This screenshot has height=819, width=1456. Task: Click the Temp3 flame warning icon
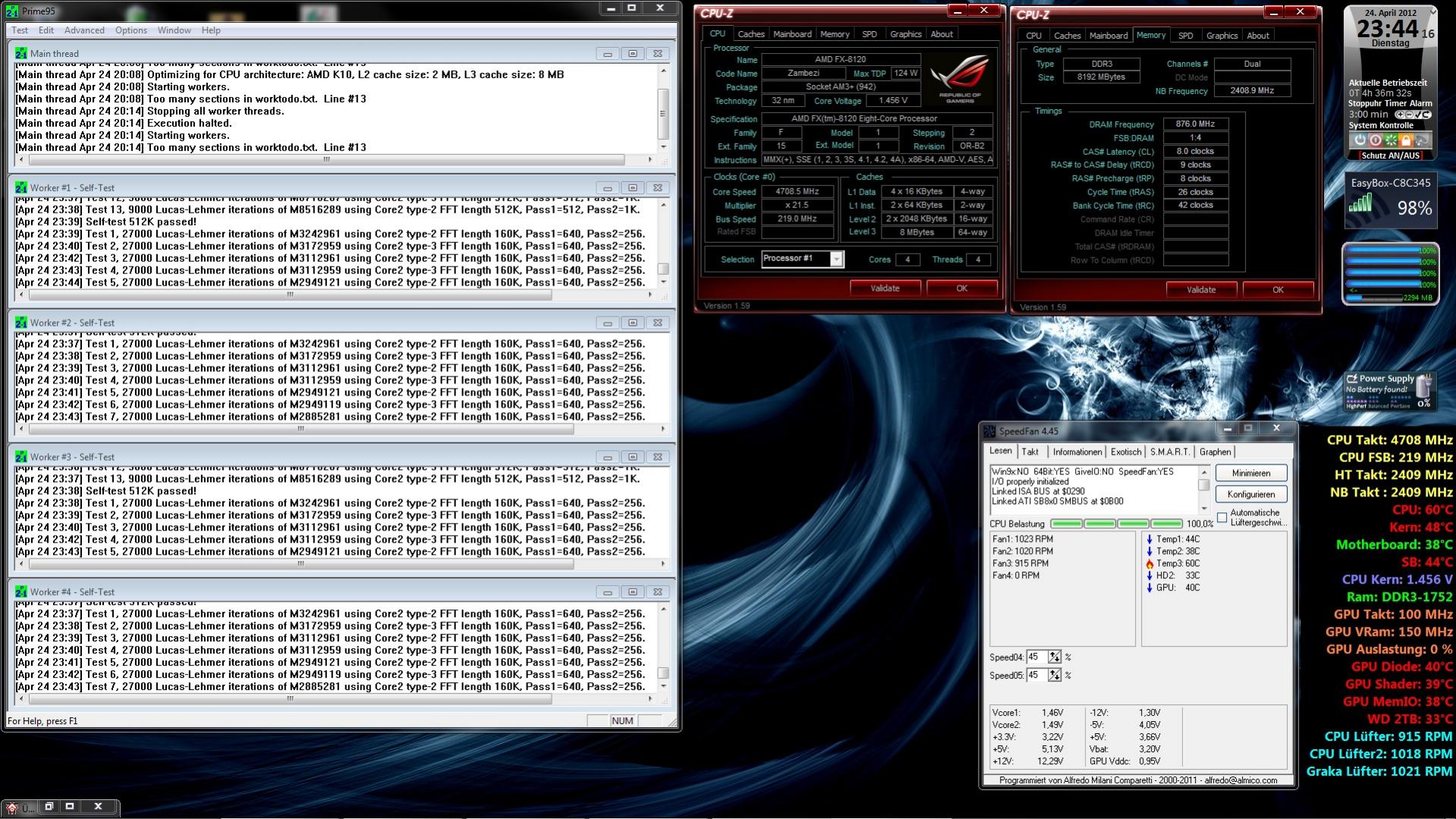click(1149, 564)
